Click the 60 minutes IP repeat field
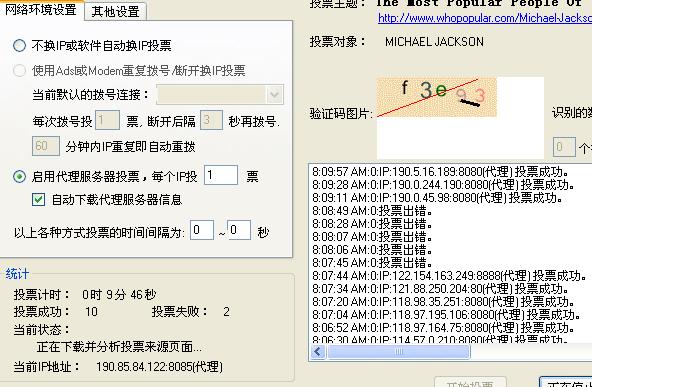683x387 pixels. [x=46, y=146]
